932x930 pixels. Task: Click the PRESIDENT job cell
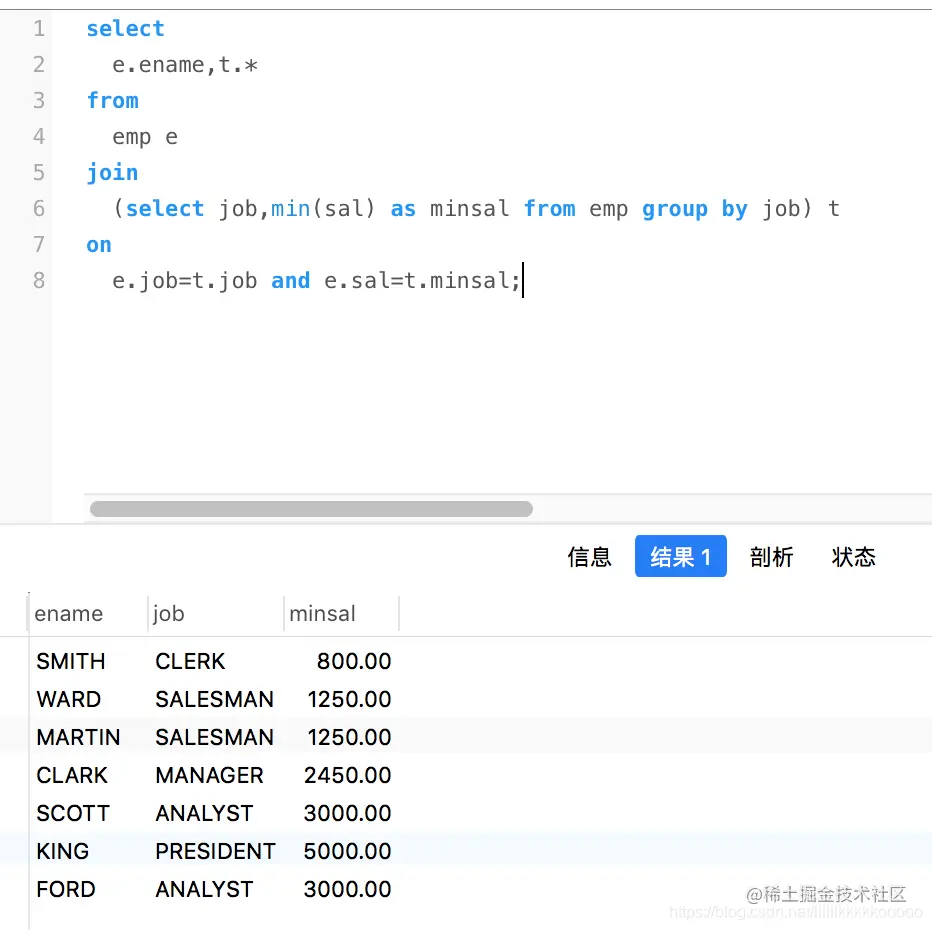[215, 852]
